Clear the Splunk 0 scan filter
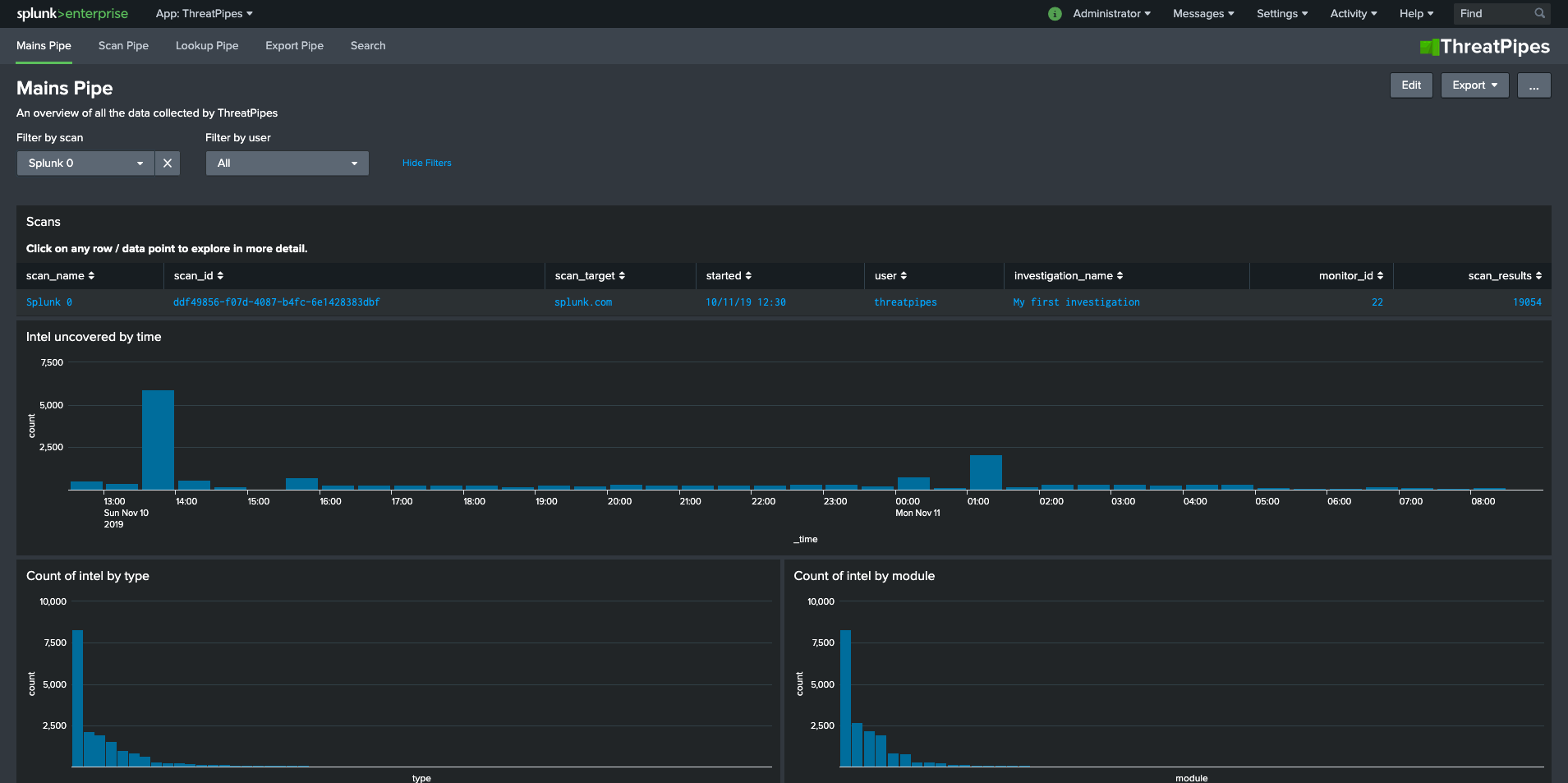This screenshot has height=783, width=1568. (168, 164)
